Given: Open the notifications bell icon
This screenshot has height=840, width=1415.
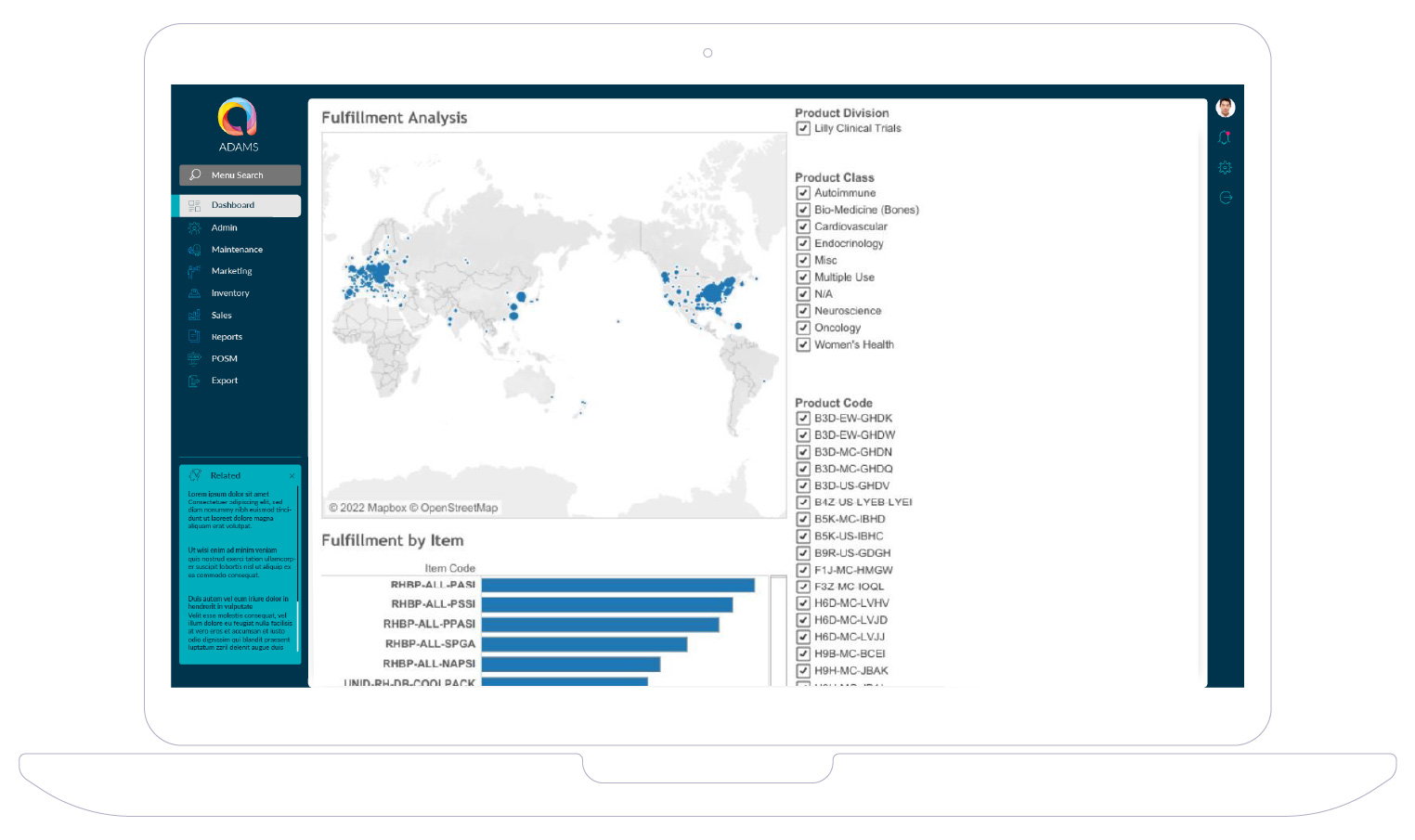Looking at the screenshot, I should 1225,138.
